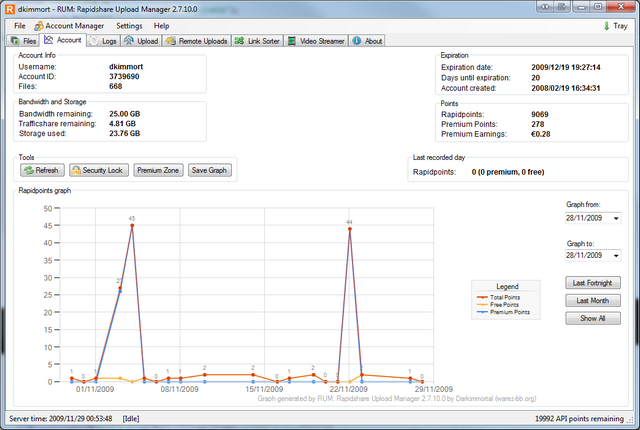Select the Account tab

click(x=63, y=40)
